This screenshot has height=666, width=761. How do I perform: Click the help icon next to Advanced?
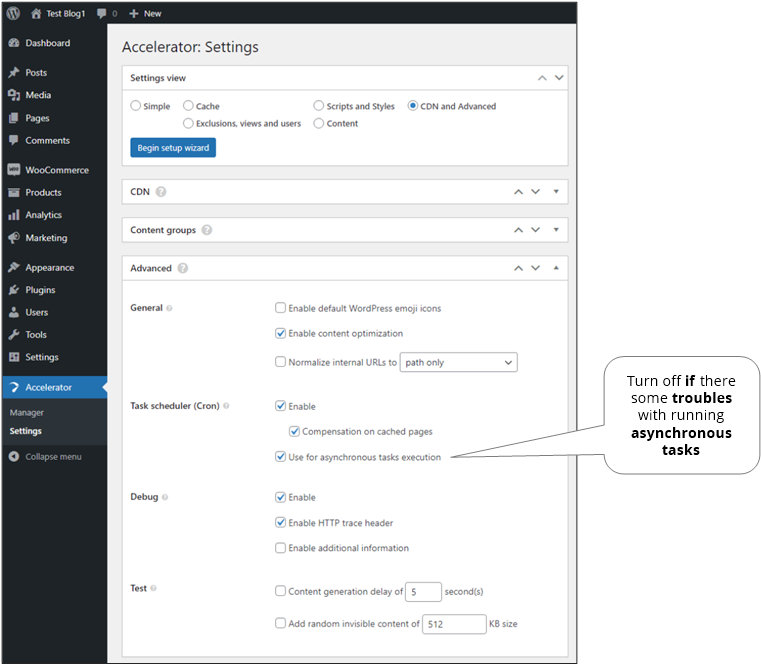tap(183, 268)
